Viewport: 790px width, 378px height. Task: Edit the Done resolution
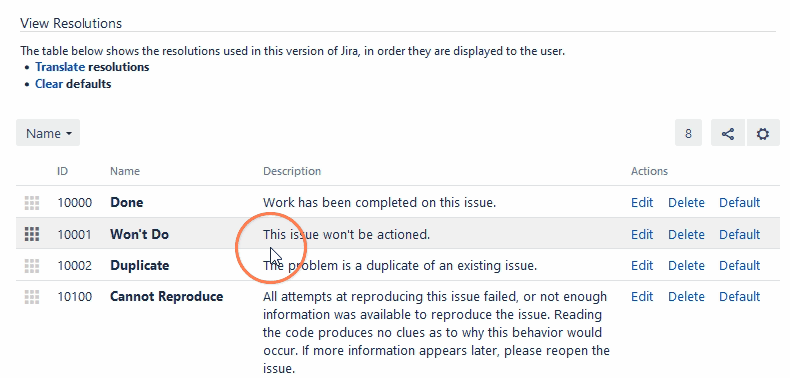point(642,203)
